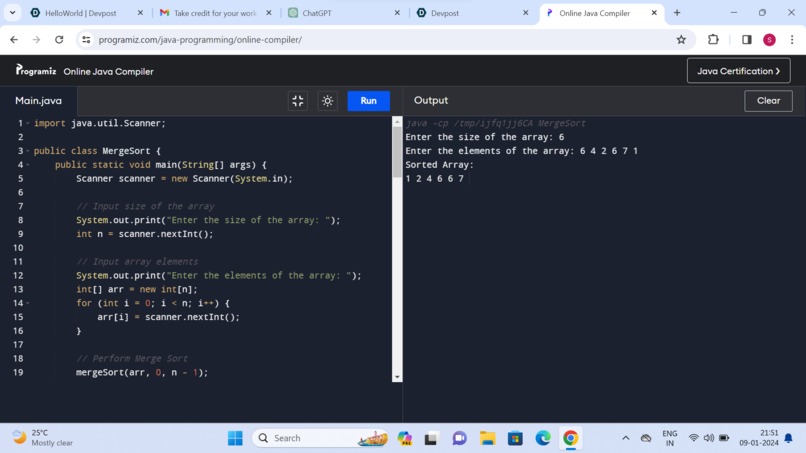Show hidden system tray icons
The image size is (806, 453).
click(626, 438)
